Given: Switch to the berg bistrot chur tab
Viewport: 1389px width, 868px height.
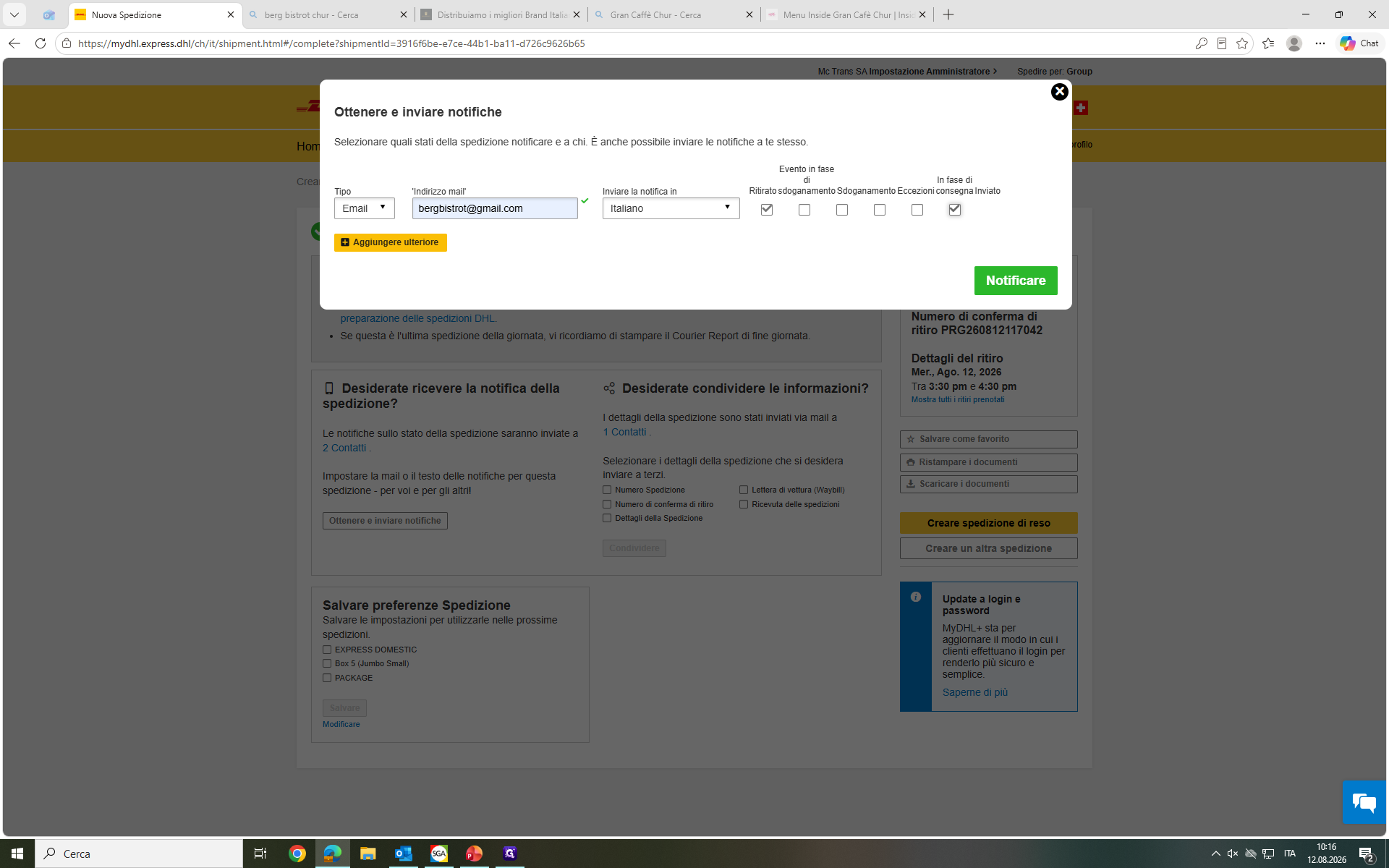Looking at the screenshot, I should tap(328, 14).
